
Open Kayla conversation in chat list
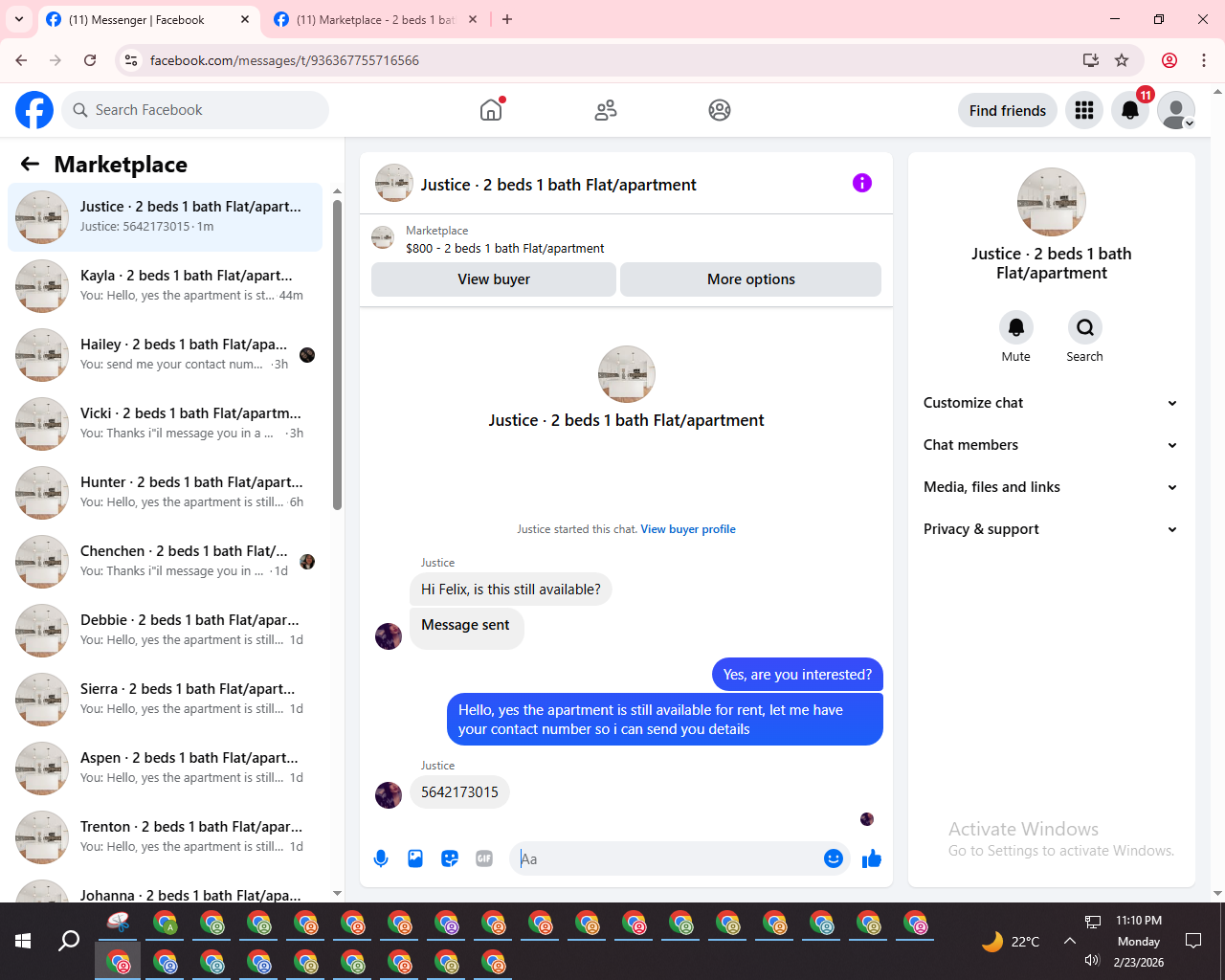pyautogui.click(x=165, y=286)
